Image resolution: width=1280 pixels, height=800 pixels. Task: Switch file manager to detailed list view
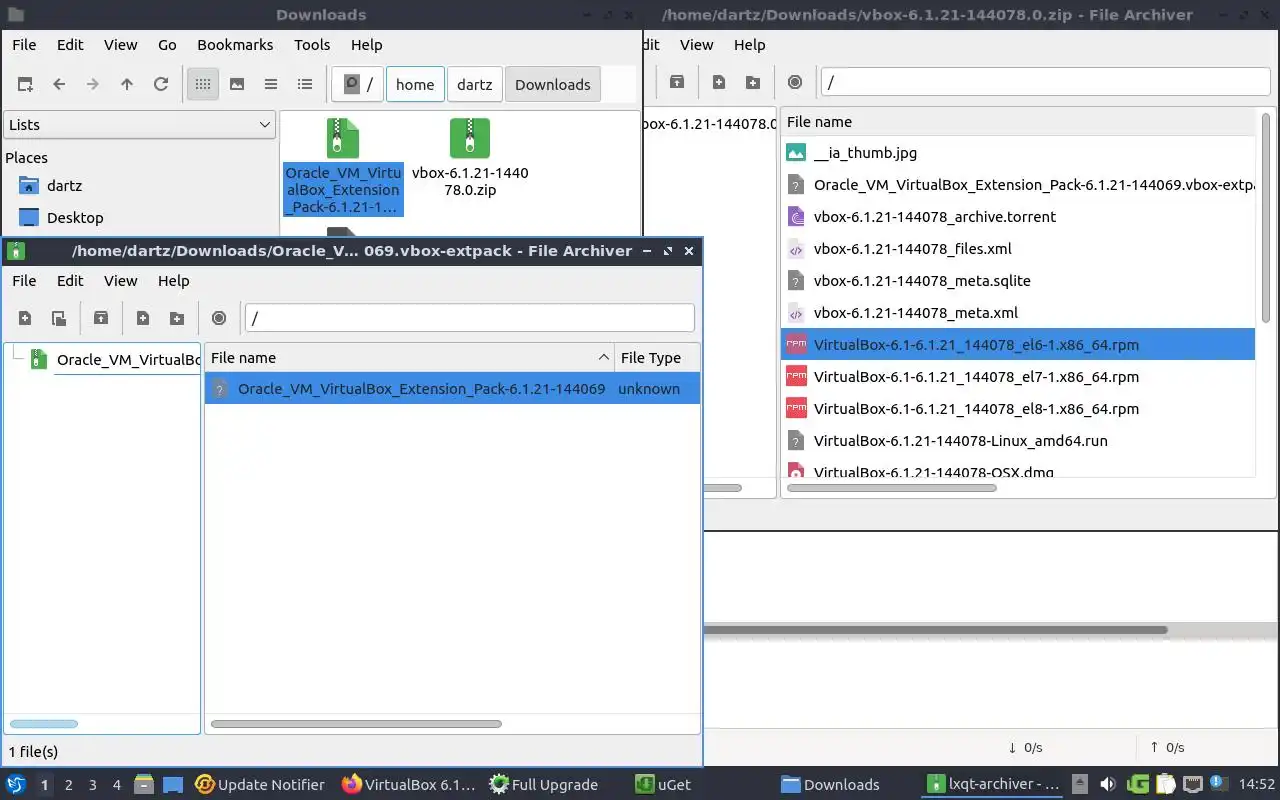pyautogui.click(x=305, y=85)
